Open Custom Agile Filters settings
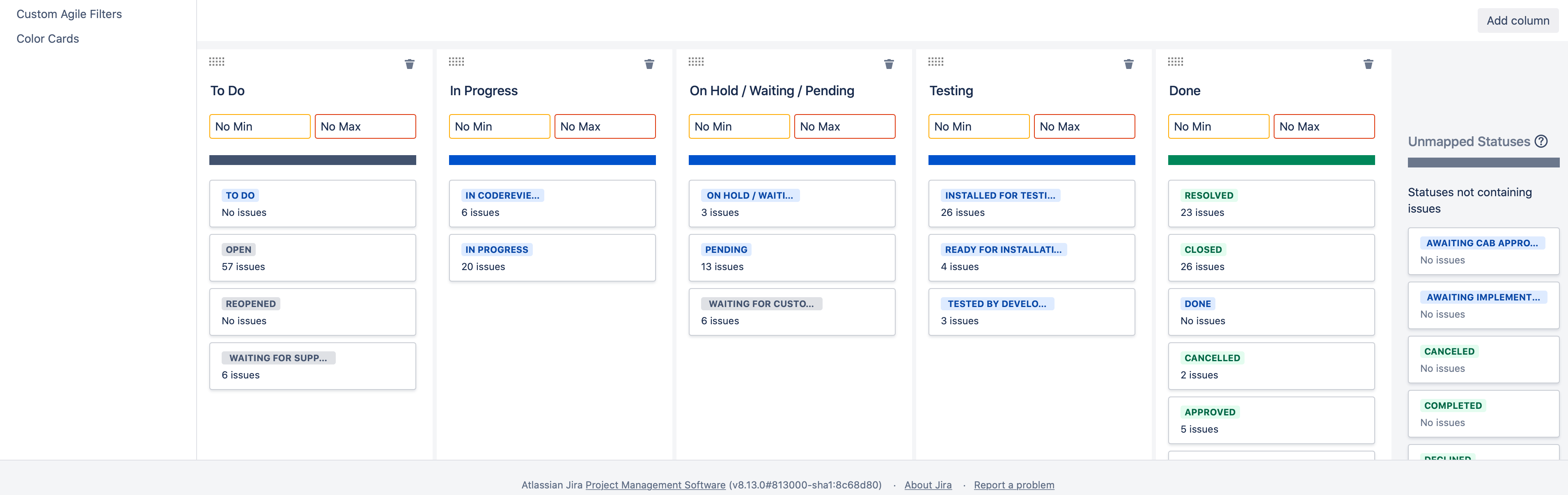Screen dimensions: 1568x495 tap(69, 14)
